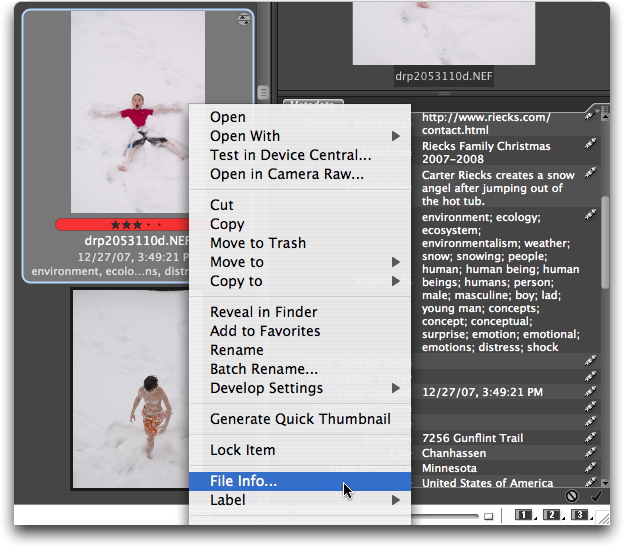
Task: Click the pencil icon beside the riecks.com website field
Action: (590, 116)
